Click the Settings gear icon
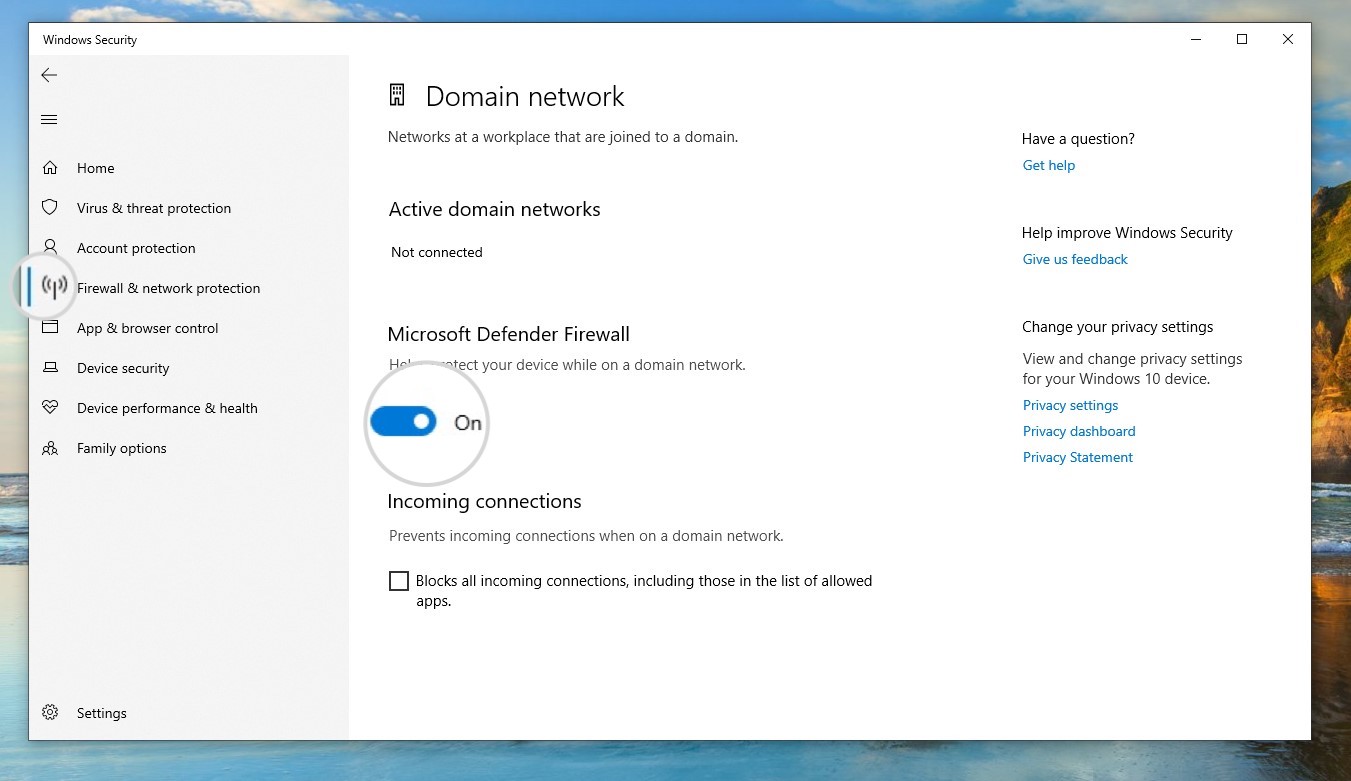Image resolution: width=1351 pixels, height=781 pixels. tap(50, 713)
